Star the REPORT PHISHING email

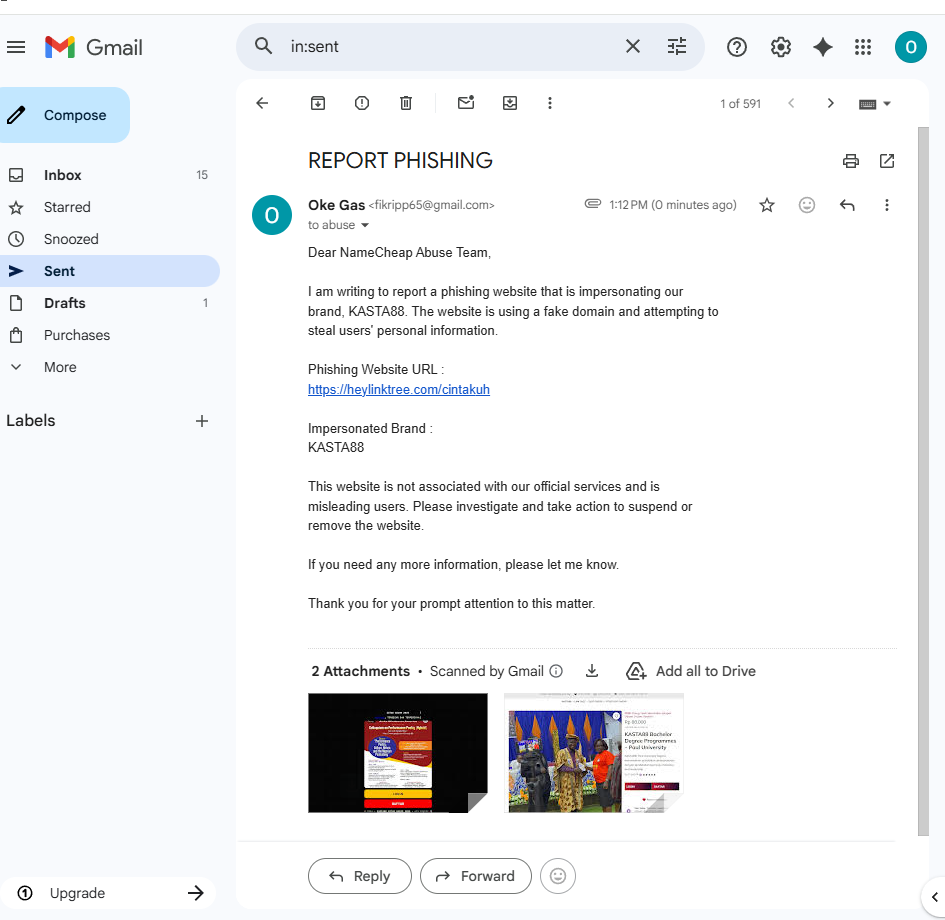767,205
